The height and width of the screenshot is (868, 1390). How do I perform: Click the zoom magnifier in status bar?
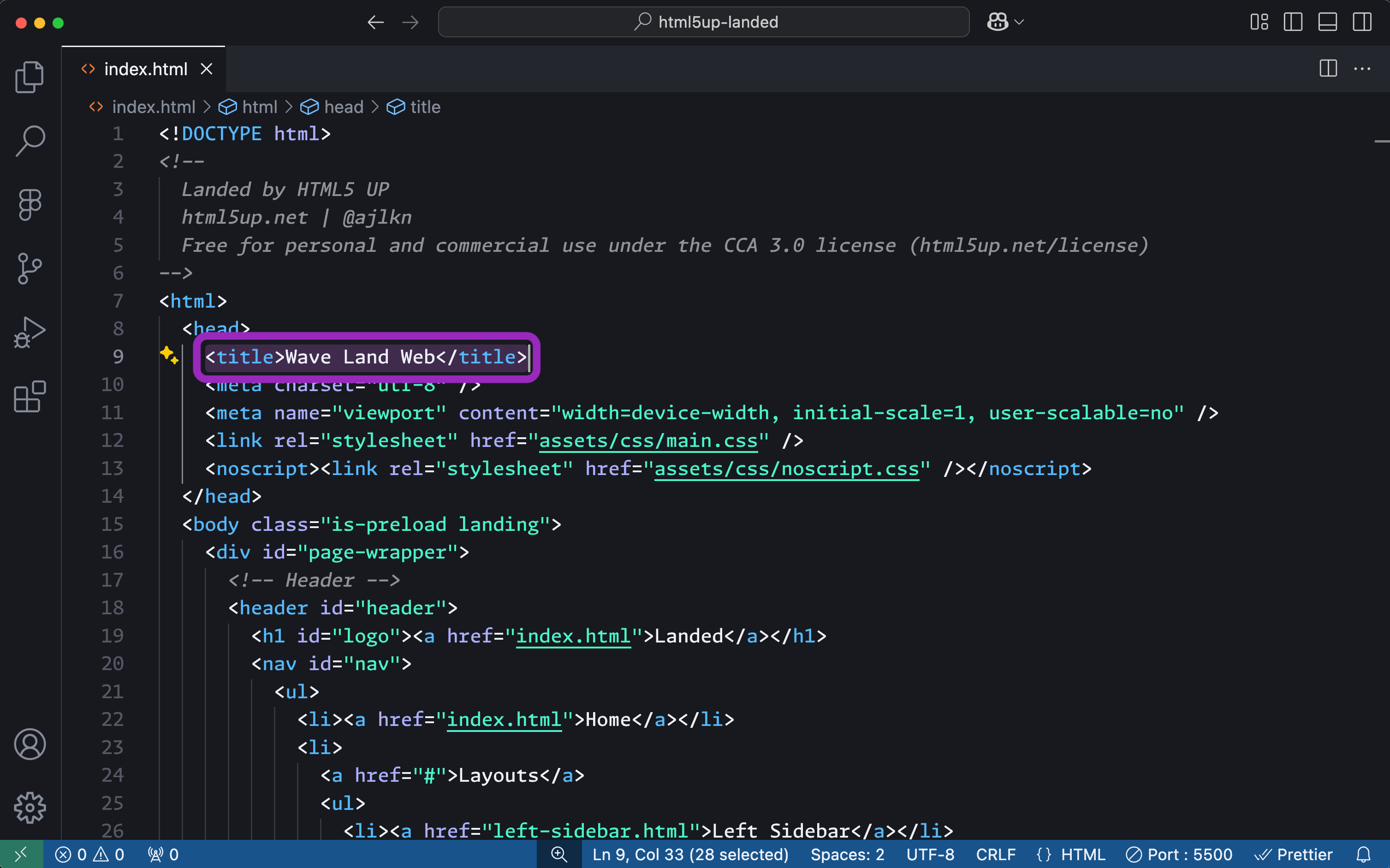point(559,854)
